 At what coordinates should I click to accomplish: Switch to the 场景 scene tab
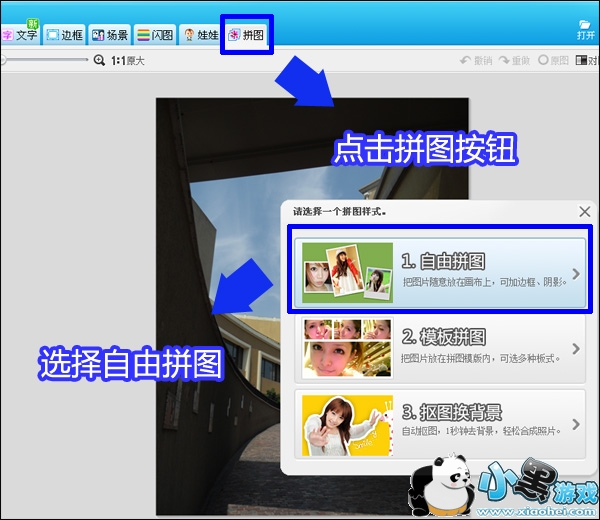[109, 35]
